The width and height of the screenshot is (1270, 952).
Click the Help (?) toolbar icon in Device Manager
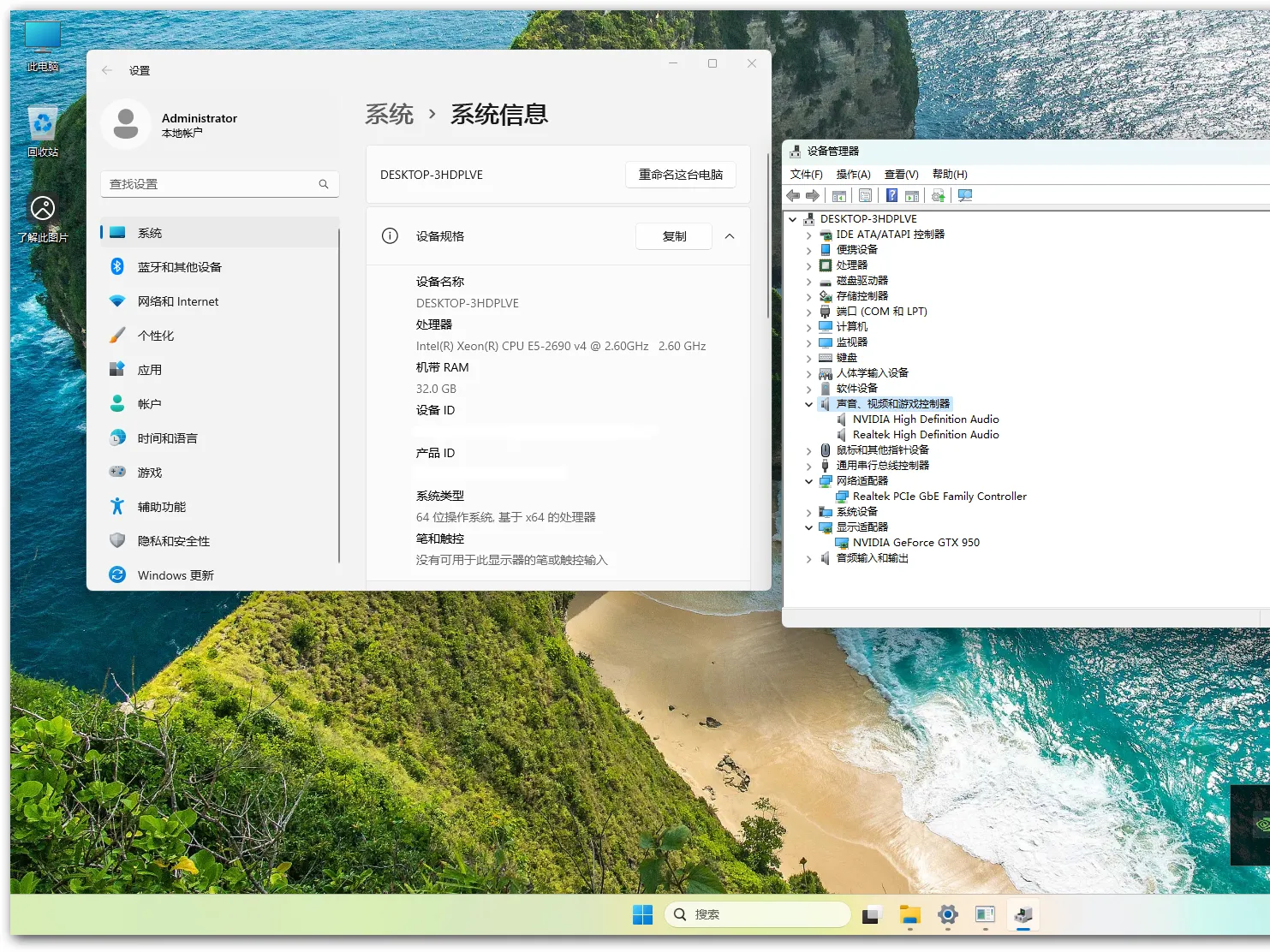click(x=892, y=195)
